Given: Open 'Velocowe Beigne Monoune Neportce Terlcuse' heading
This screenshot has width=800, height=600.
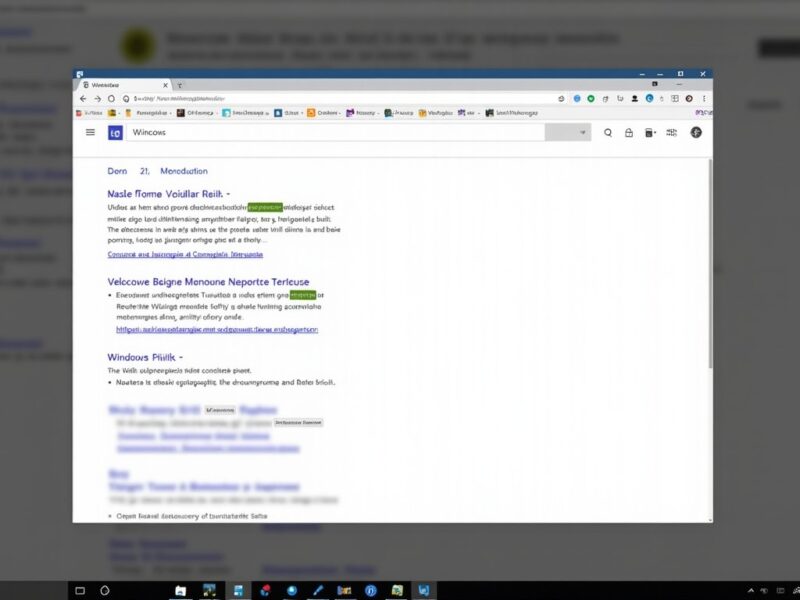Looking at the screenshot, I should (x=208, y=282).
